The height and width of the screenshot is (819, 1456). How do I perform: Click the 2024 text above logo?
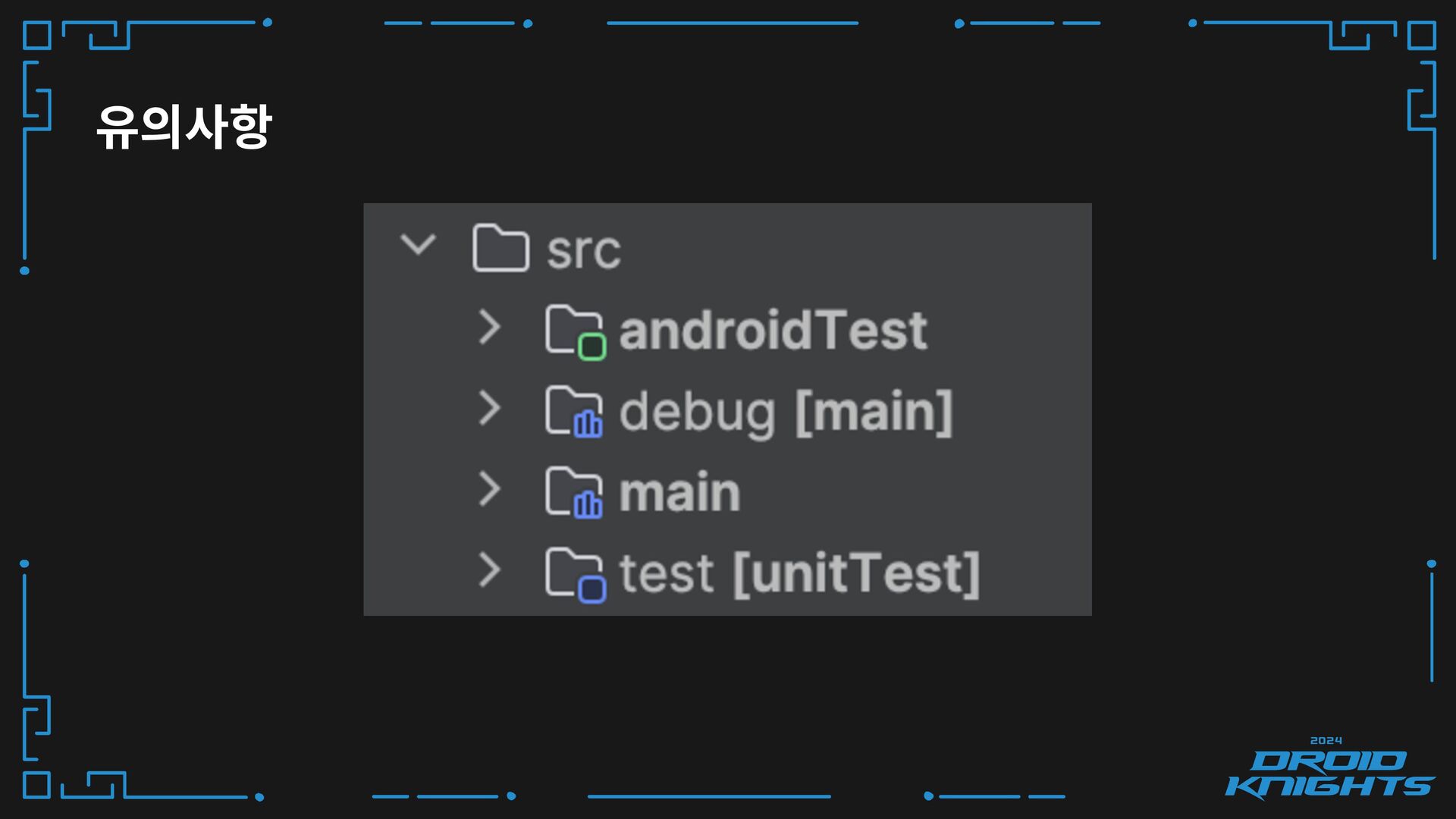[x=1326, y=740]
